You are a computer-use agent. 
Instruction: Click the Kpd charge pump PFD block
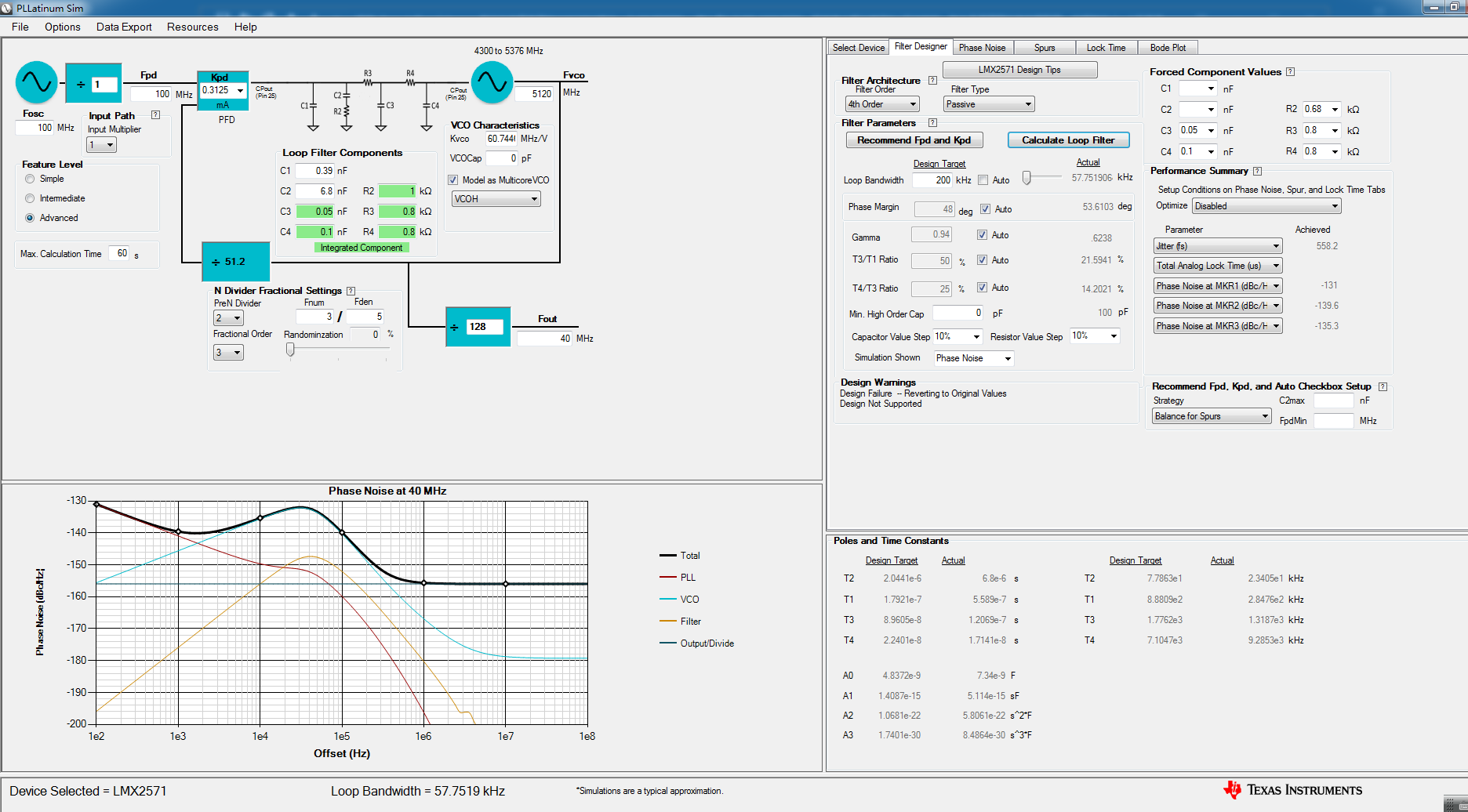point(223,91)
